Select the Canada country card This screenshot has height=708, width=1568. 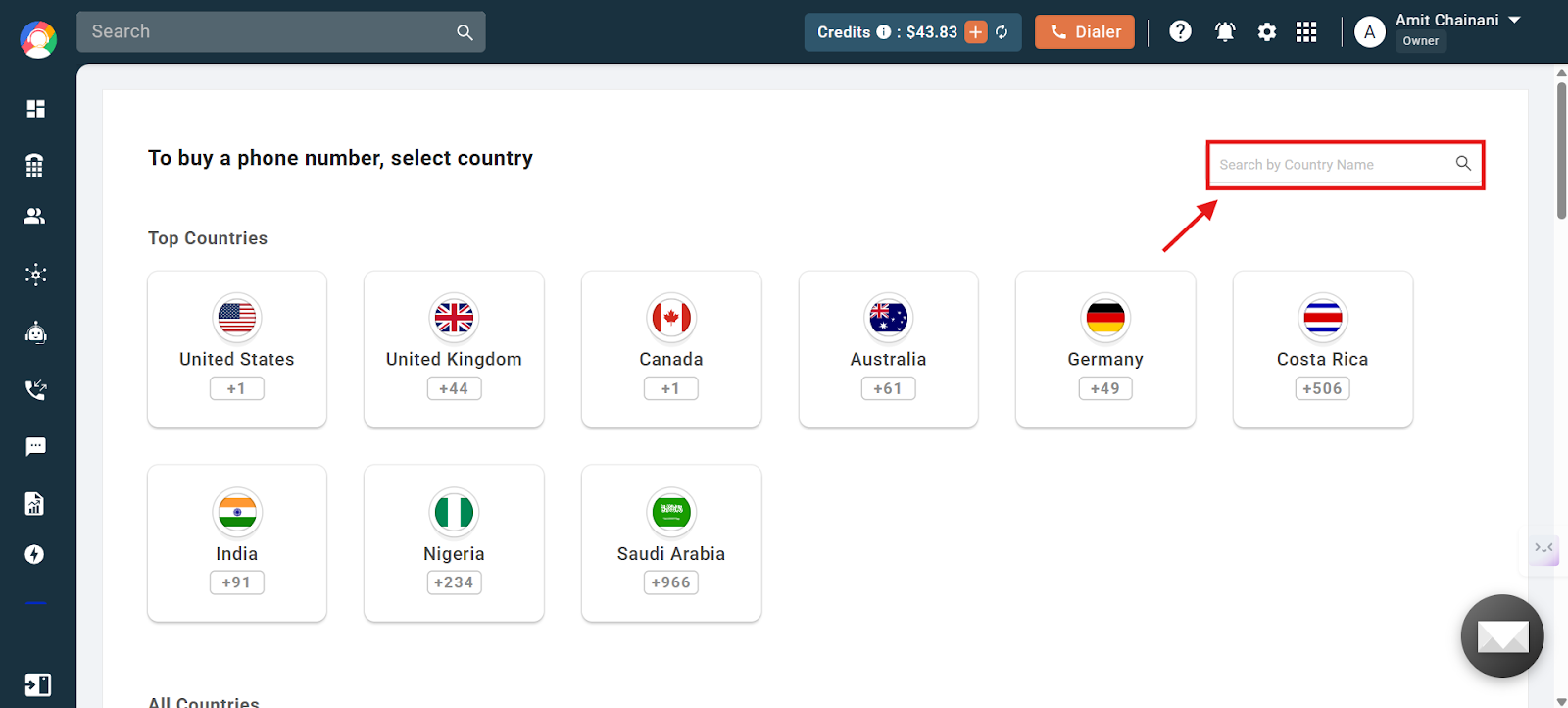pos(671,349)
